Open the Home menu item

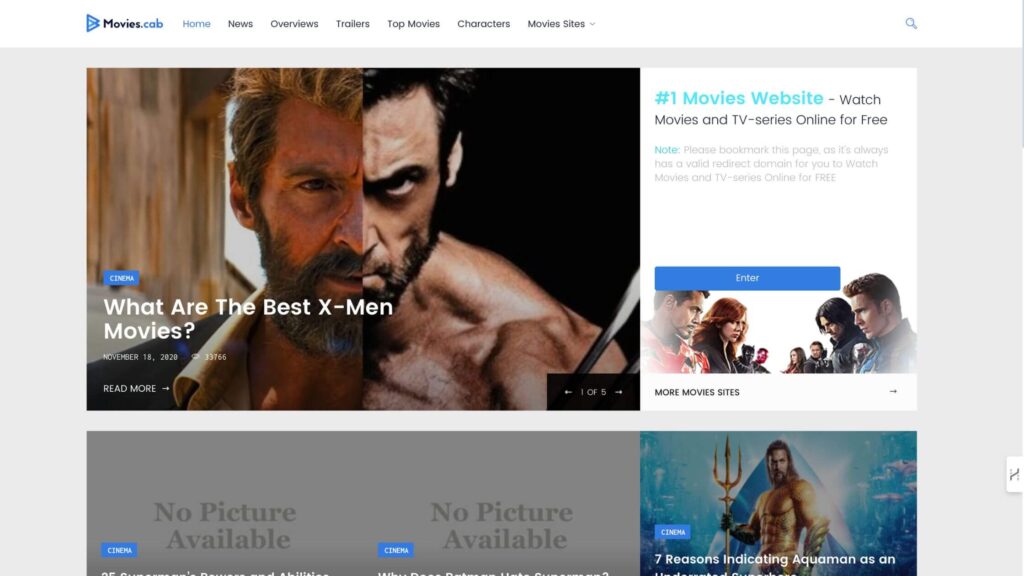tap(196, 24)
